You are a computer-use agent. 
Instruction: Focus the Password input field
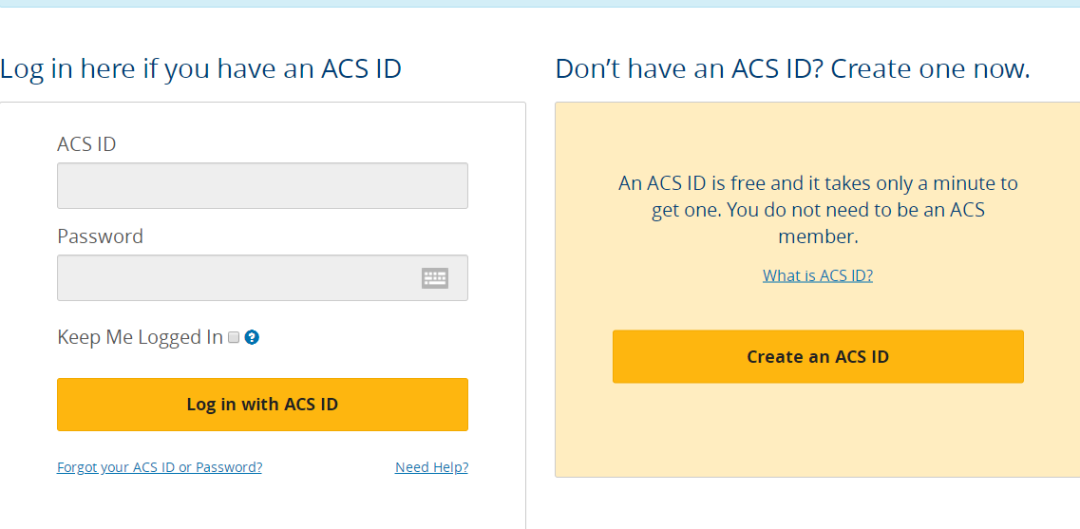tap(262, 278)
